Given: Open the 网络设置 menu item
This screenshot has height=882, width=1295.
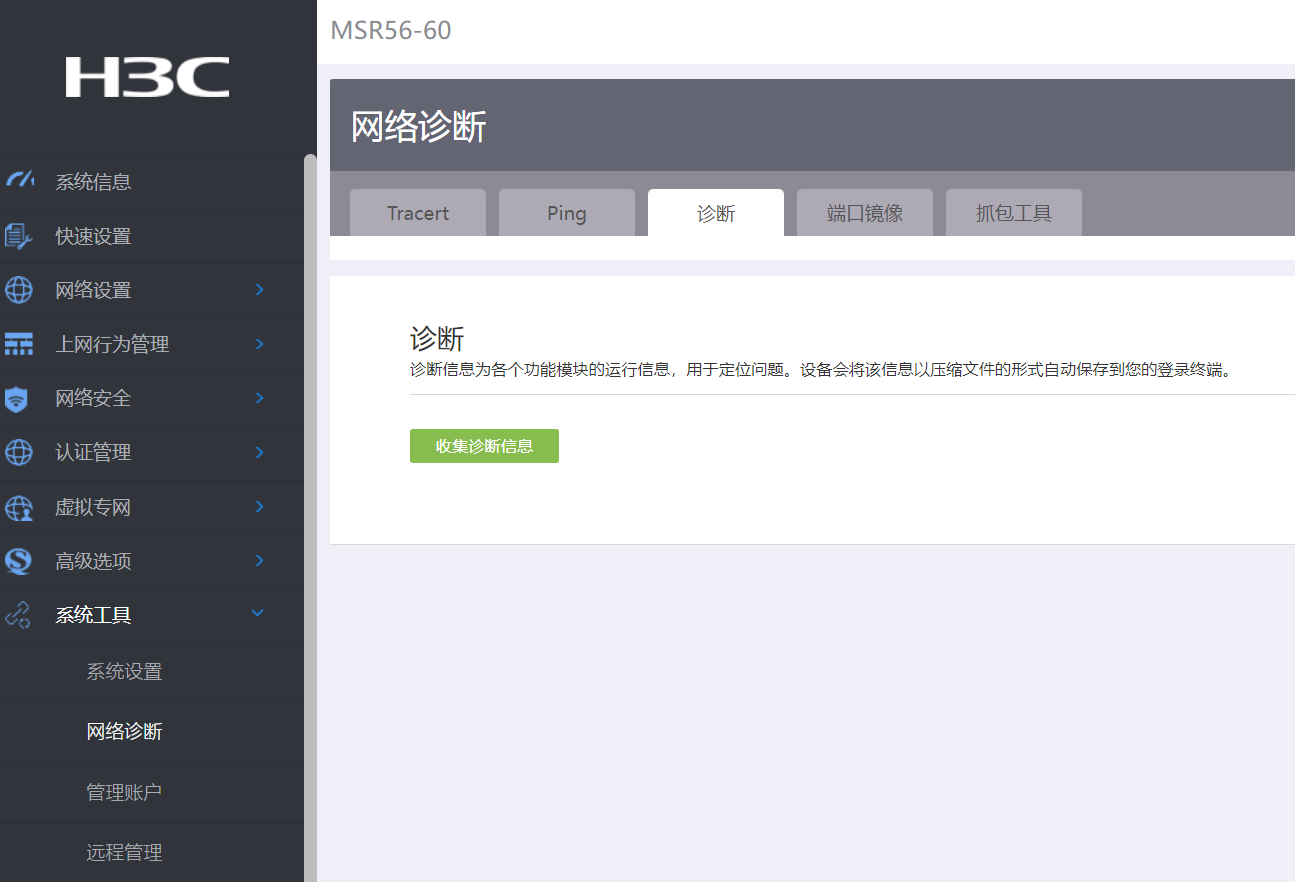Looking at the screenshot, I should pyautogui.click(x=152, y=290).
